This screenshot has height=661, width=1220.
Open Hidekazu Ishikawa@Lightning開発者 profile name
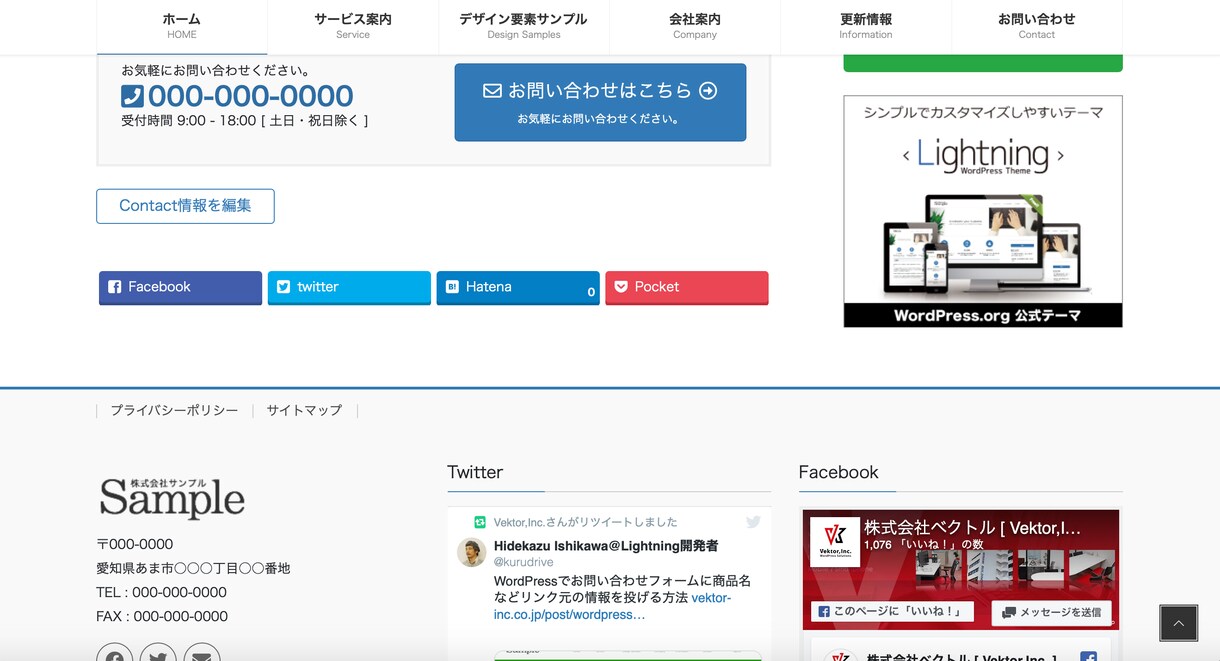606,546
